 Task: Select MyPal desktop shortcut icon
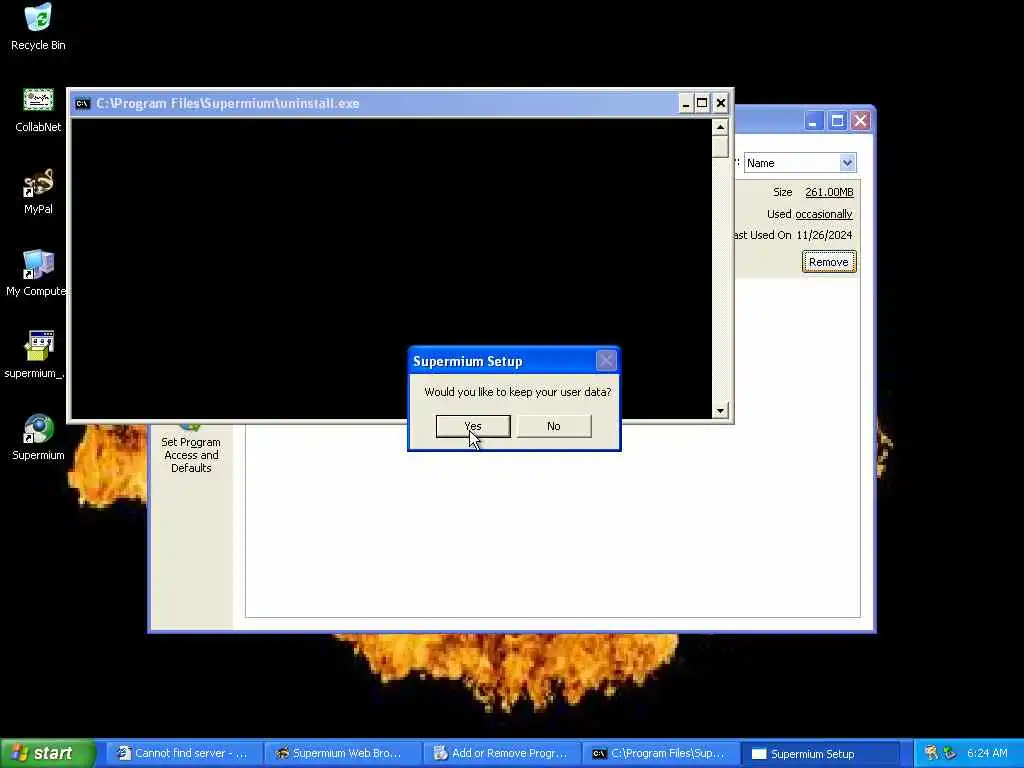(x=38, y=192)
